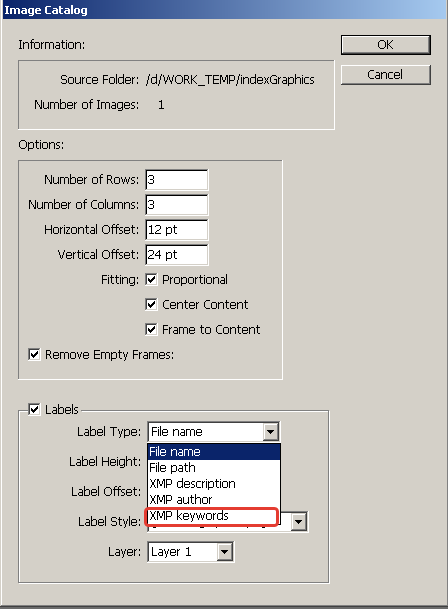Open the Layer dropdown arrow
This screenshot has height=609, width=448.
(225, 552)
